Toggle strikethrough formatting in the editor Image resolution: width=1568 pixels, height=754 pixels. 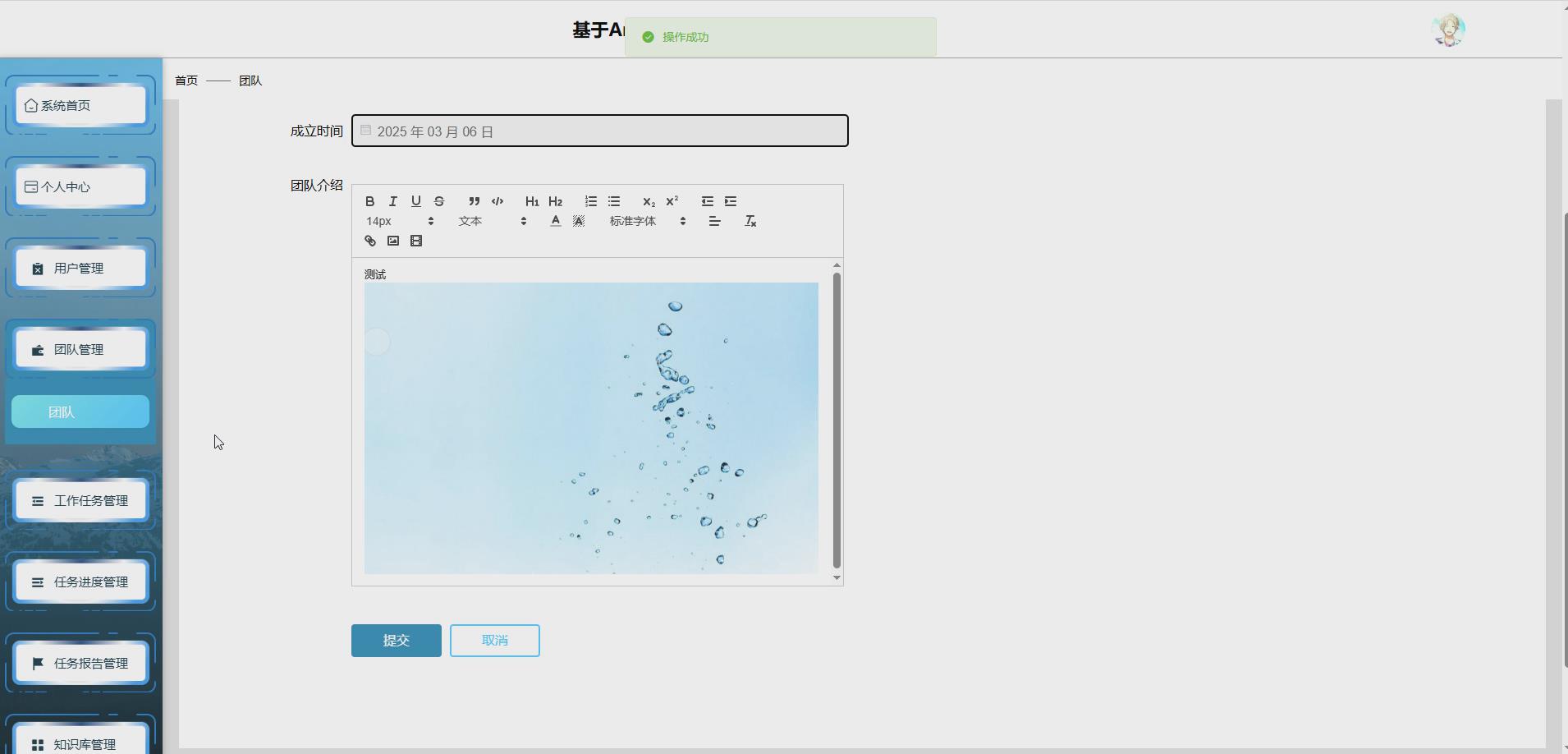point(439,201)
